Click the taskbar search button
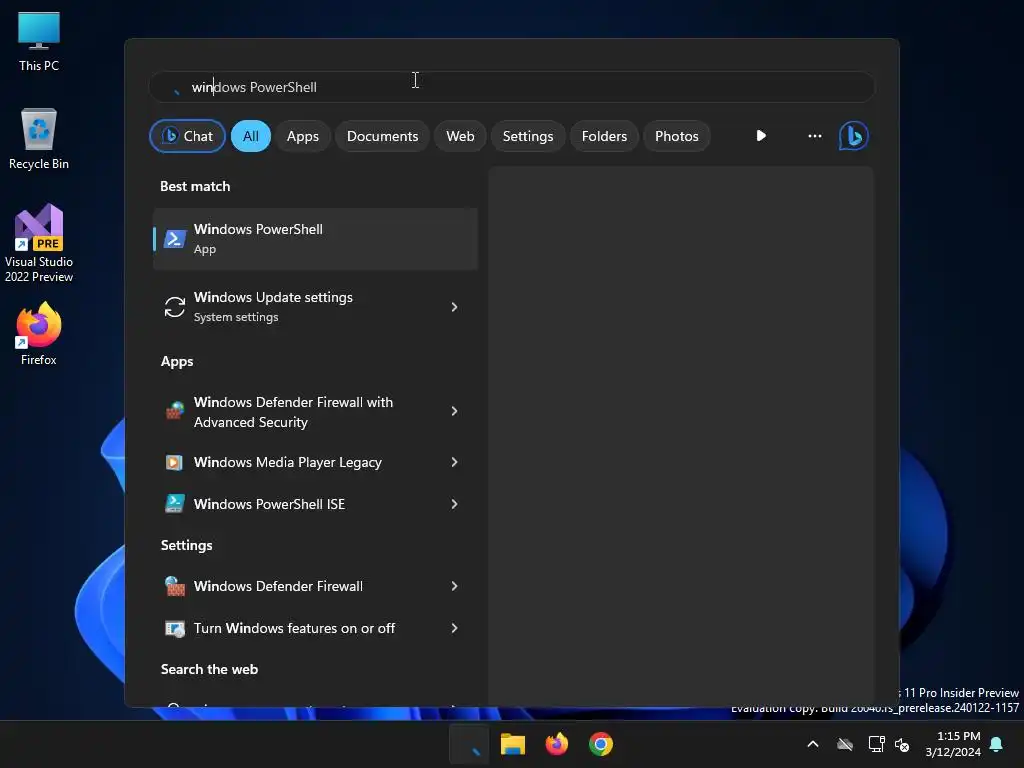 tap(469, 744)
